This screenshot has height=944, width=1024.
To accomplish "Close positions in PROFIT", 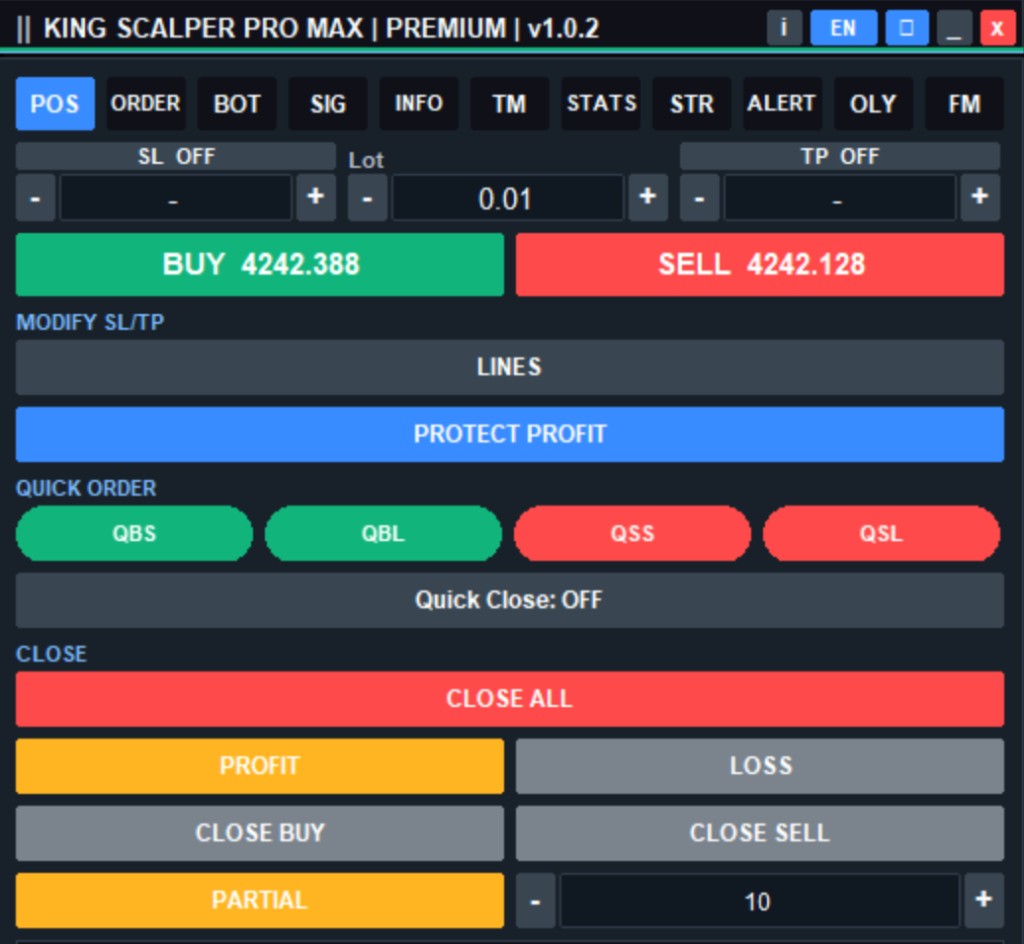I will coord(260,766).
